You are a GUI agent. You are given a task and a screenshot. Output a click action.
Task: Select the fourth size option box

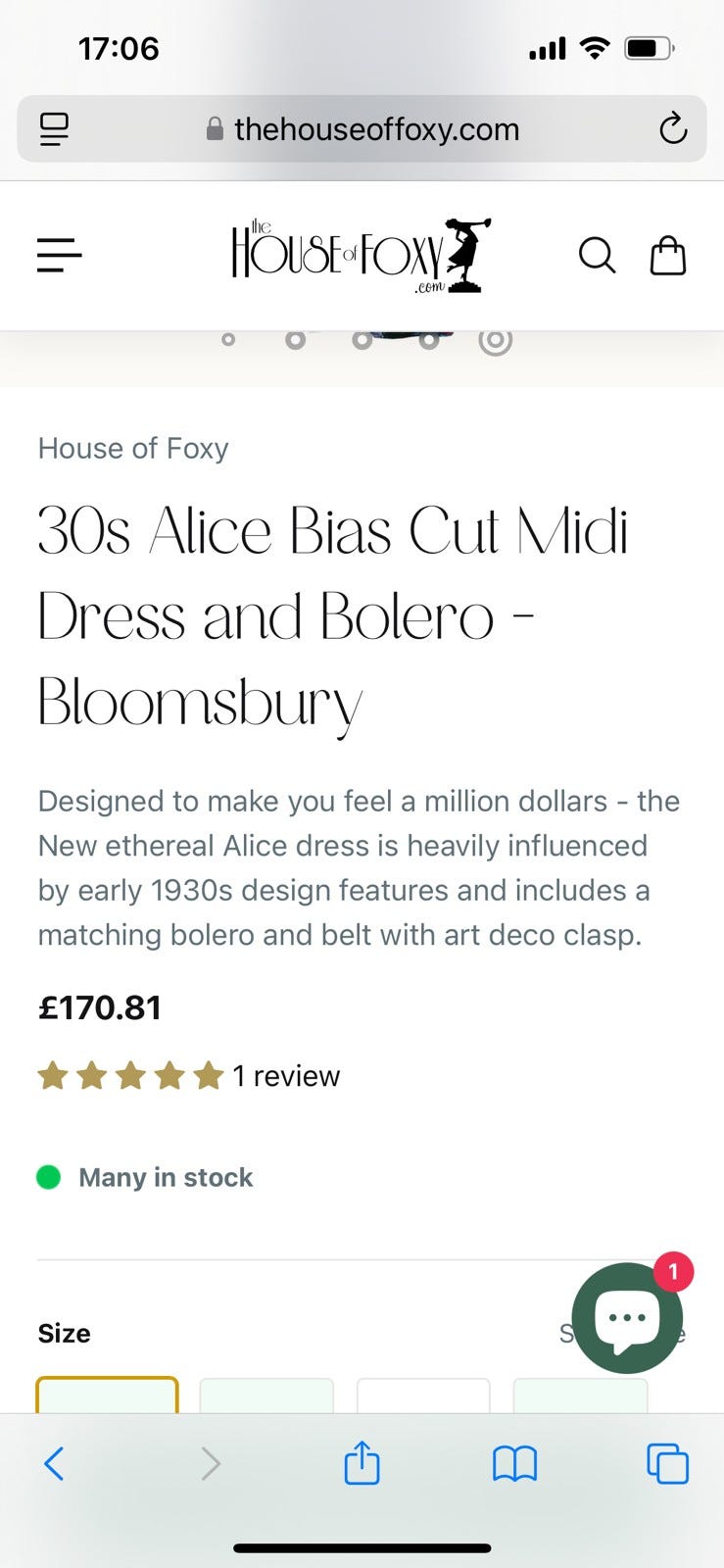click(x=580, y=1395)
